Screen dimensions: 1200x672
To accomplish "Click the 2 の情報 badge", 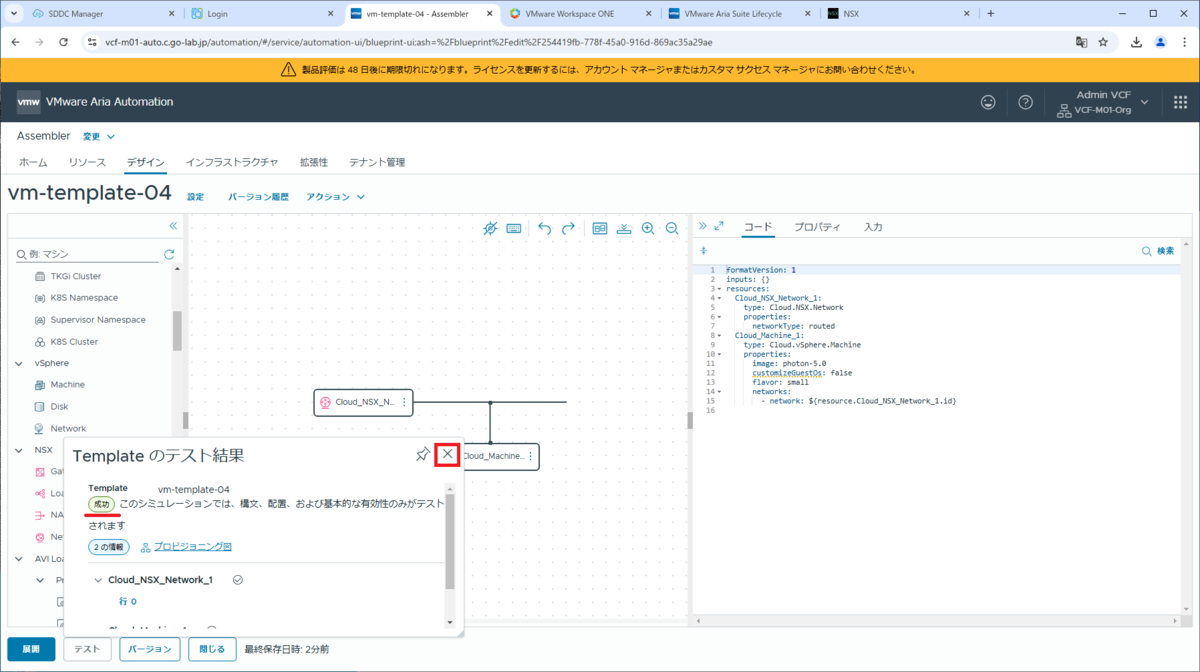I will 109,547.
